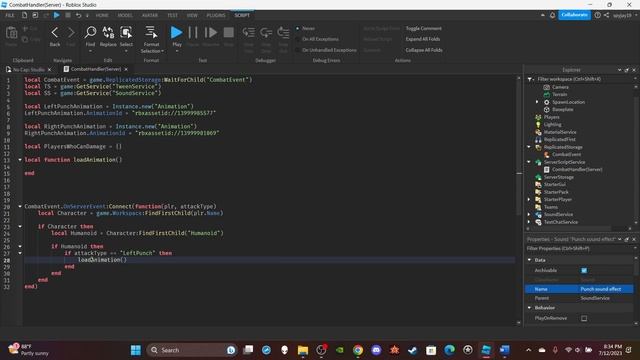Expand the SpawnLocation tree node
Image resolution: width=640 pixels, height=360 pixels.
538,102
